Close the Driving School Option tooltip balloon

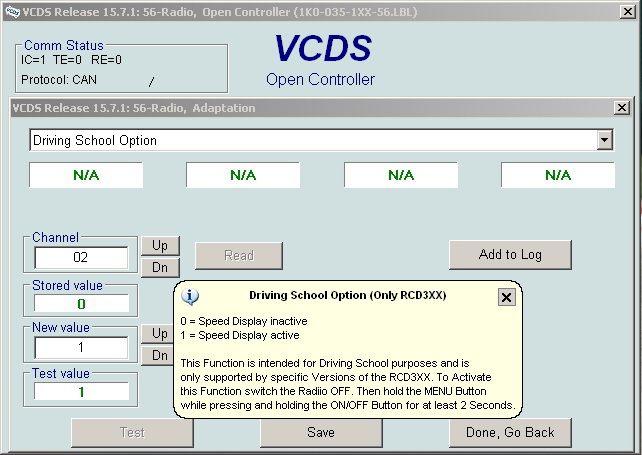506,297
